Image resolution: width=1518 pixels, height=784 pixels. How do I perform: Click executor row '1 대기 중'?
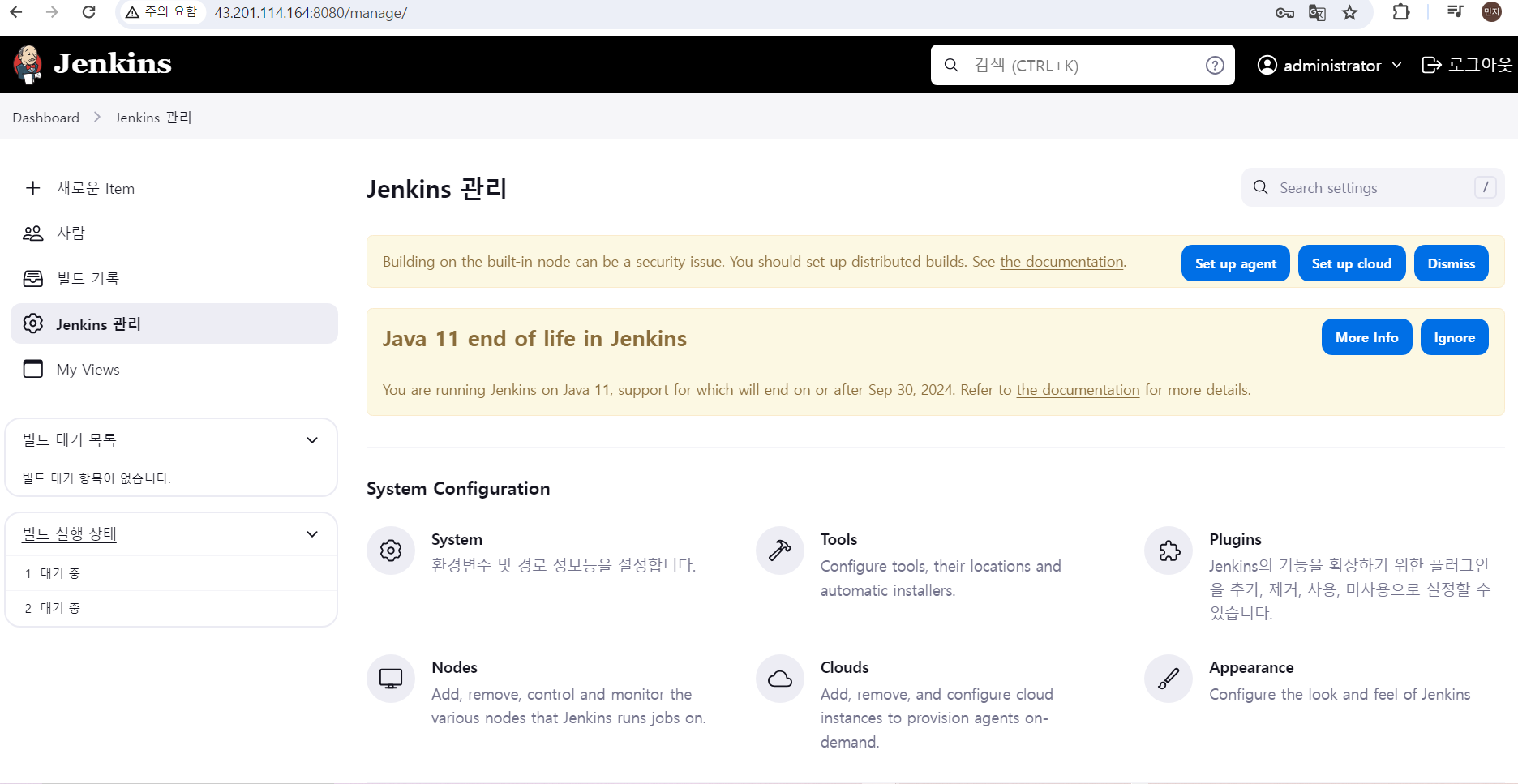171,573
